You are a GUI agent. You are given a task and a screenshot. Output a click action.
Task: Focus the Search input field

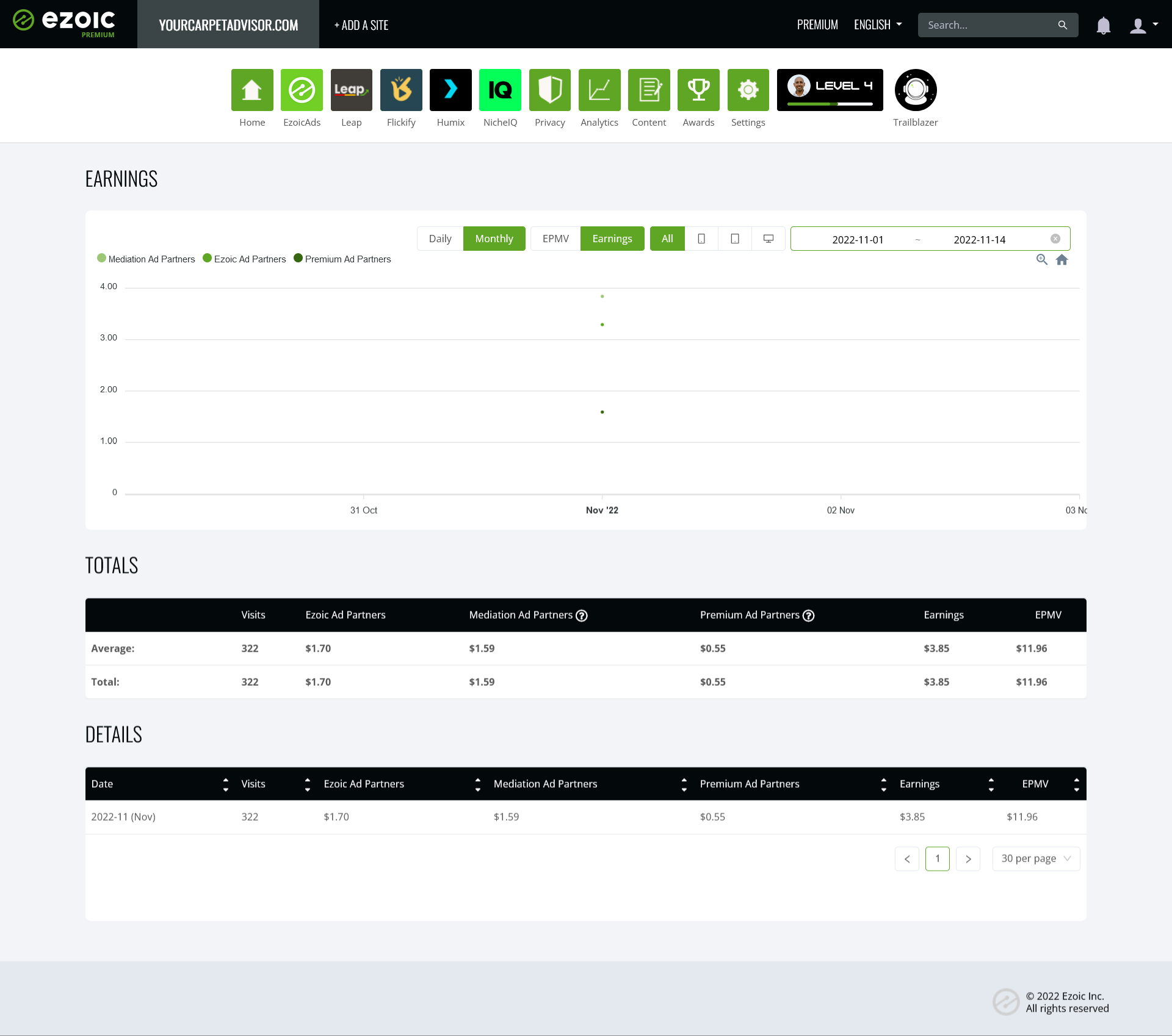click(x=989, y=25)
